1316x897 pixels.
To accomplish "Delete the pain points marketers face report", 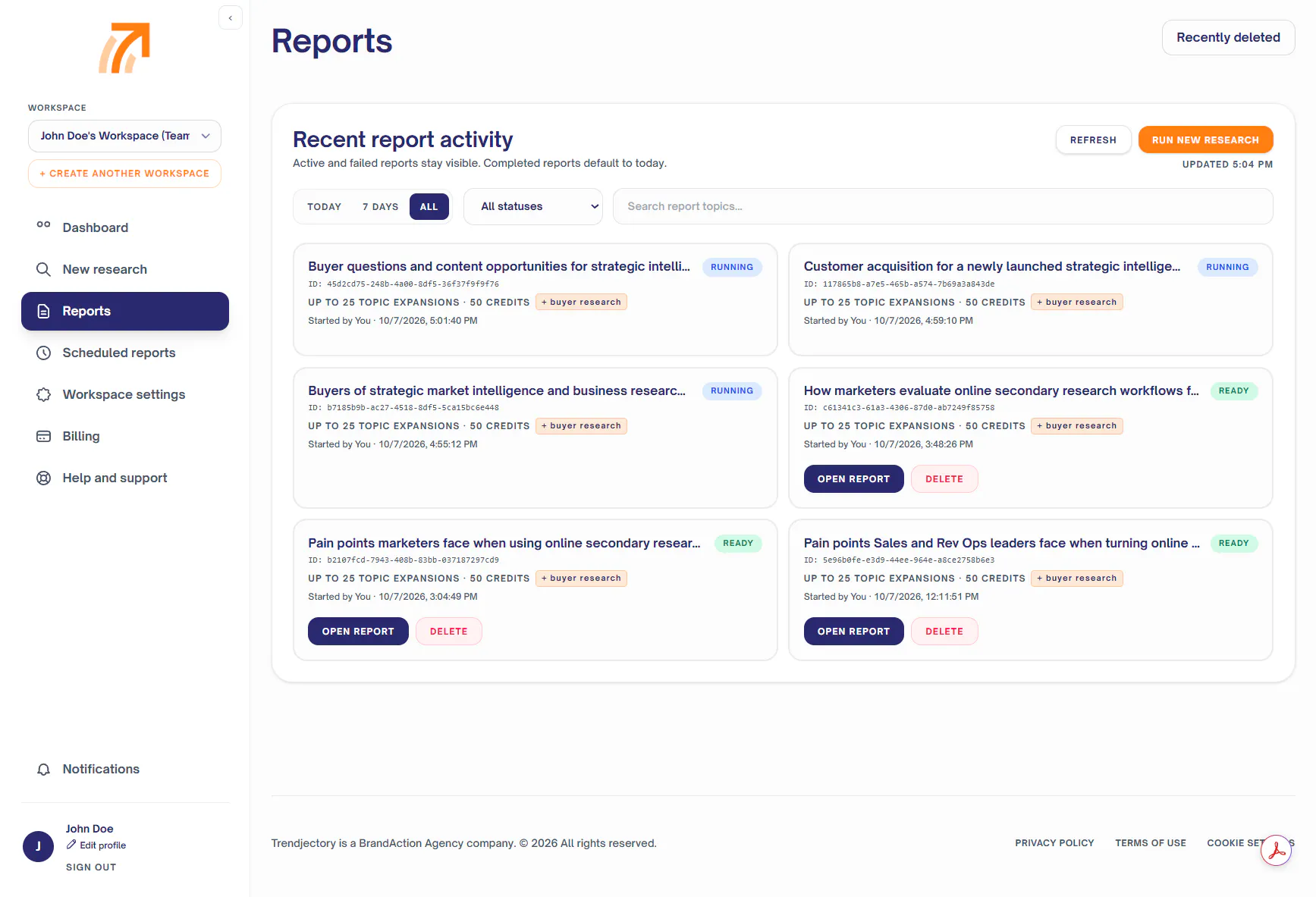I will [x=449, y=632].
